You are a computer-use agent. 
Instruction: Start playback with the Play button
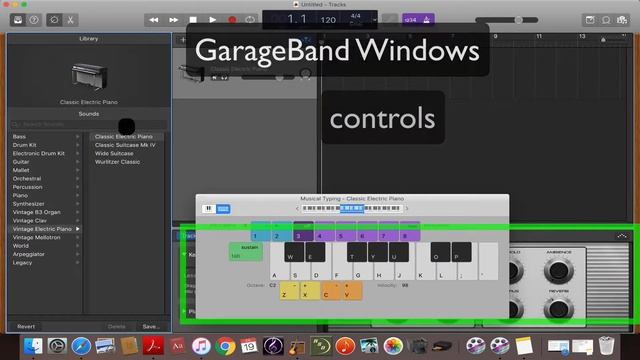212,20
